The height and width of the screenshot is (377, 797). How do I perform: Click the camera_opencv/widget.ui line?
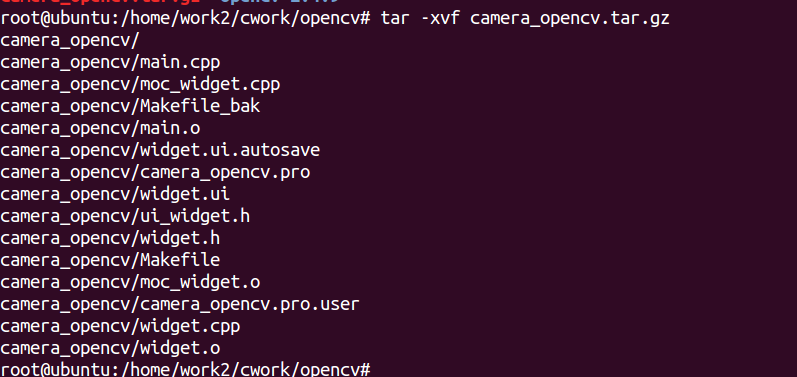[x=115, y=195]
